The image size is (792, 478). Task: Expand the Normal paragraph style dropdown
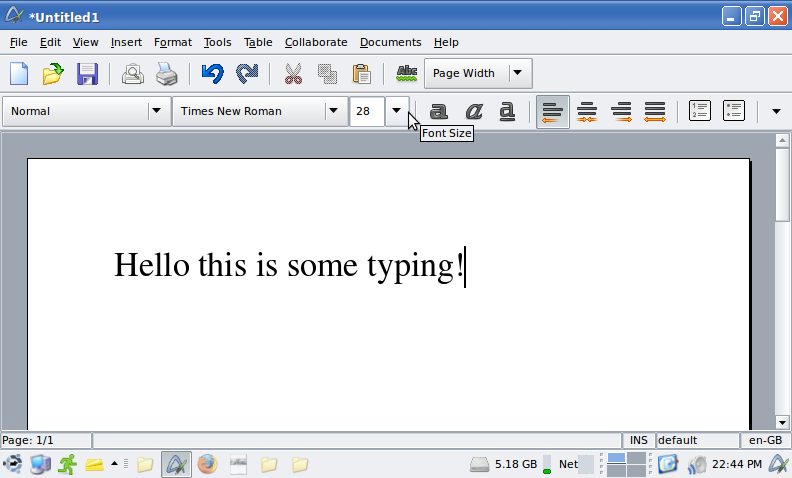(156, 111)
